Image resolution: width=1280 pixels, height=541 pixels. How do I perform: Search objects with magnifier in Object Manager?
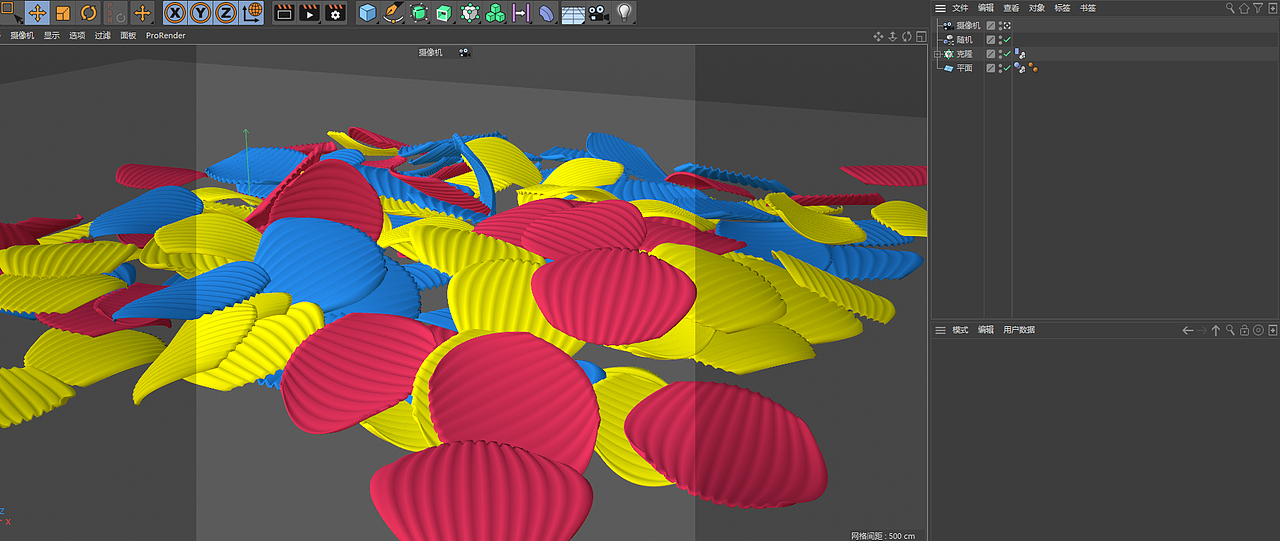tap(1231, 8)
